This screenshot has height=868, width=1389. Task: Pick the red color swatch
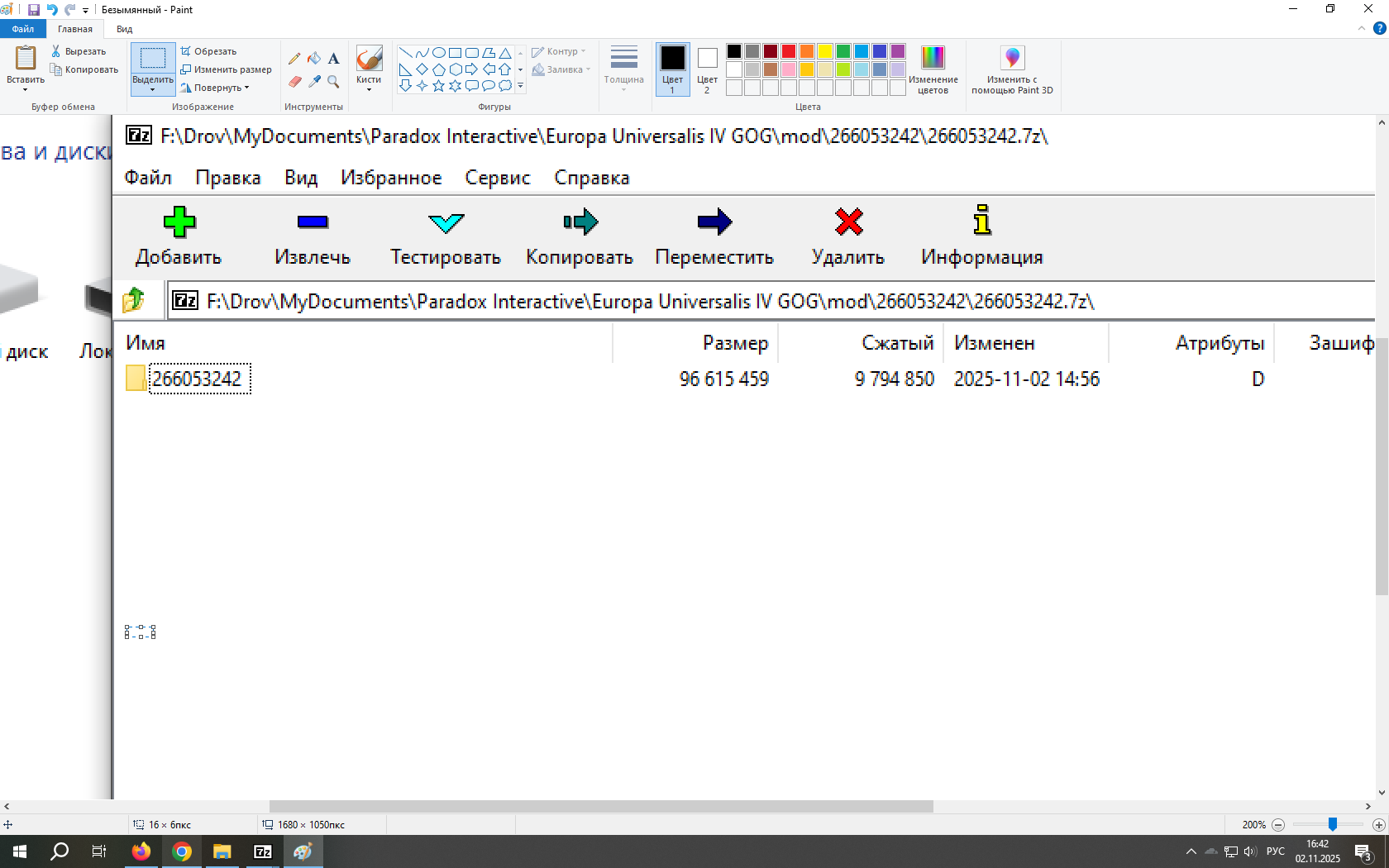[x=789, y=51]
